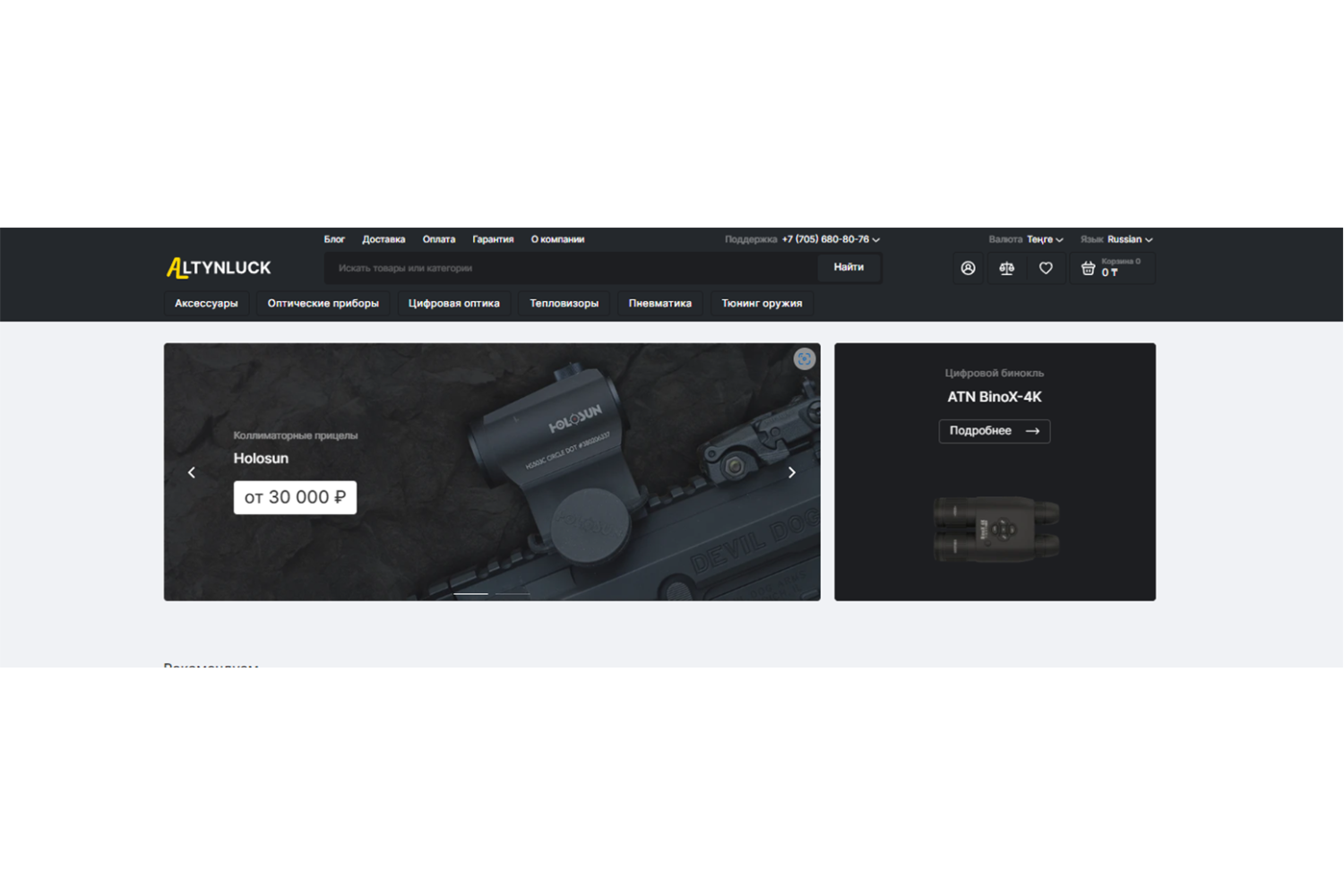
Task: Click the от 30 000 ₽ price button
Action: [x=295, y=497]
